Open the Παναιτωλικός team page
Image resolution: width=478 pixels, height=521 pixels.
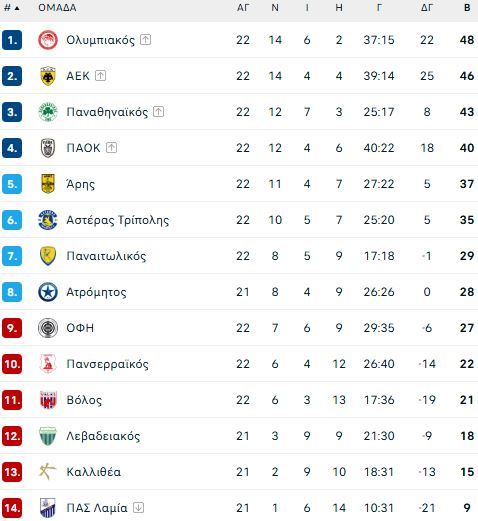coord(106,256)
